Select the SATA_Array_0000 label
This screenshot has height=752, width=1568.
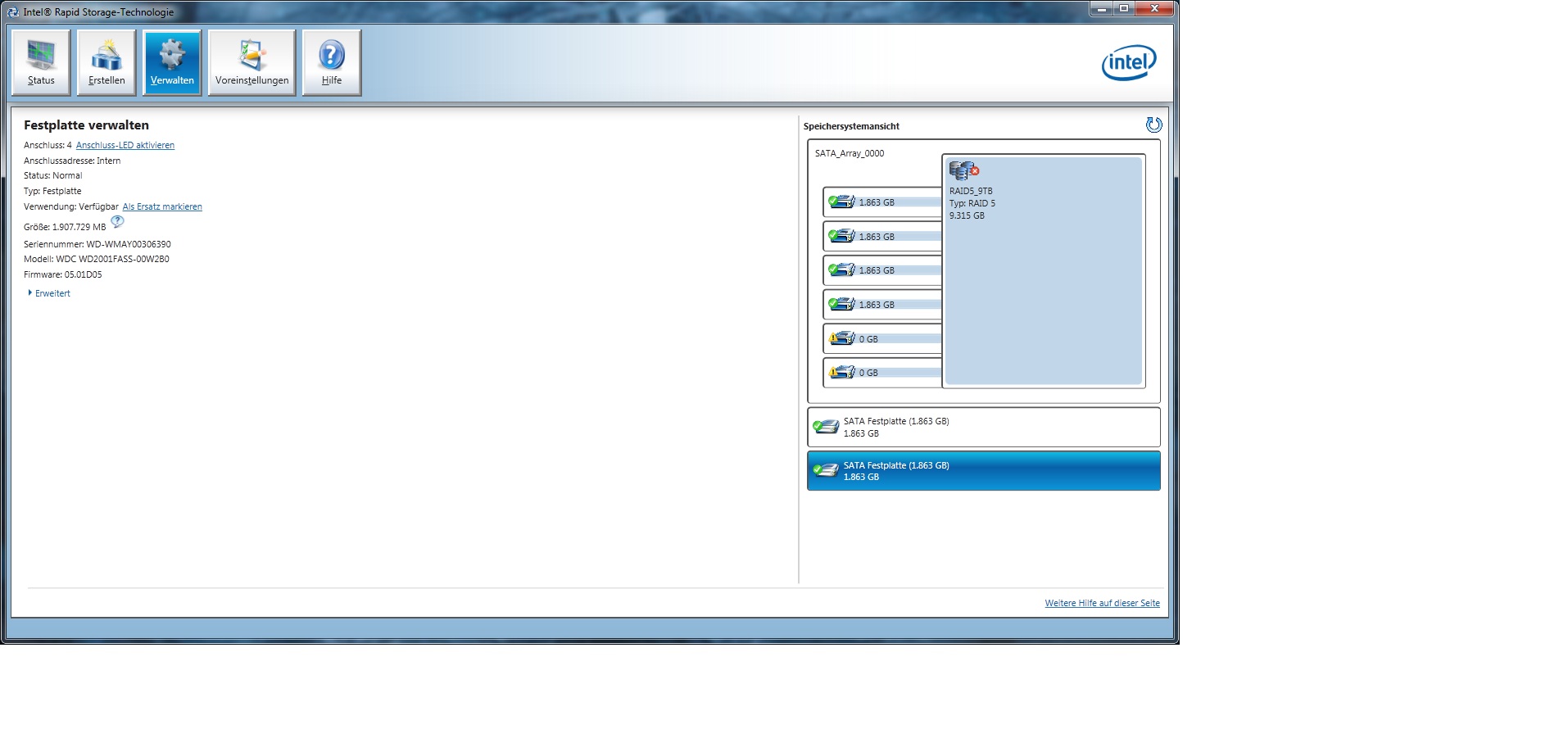click(x=850, y=153)
